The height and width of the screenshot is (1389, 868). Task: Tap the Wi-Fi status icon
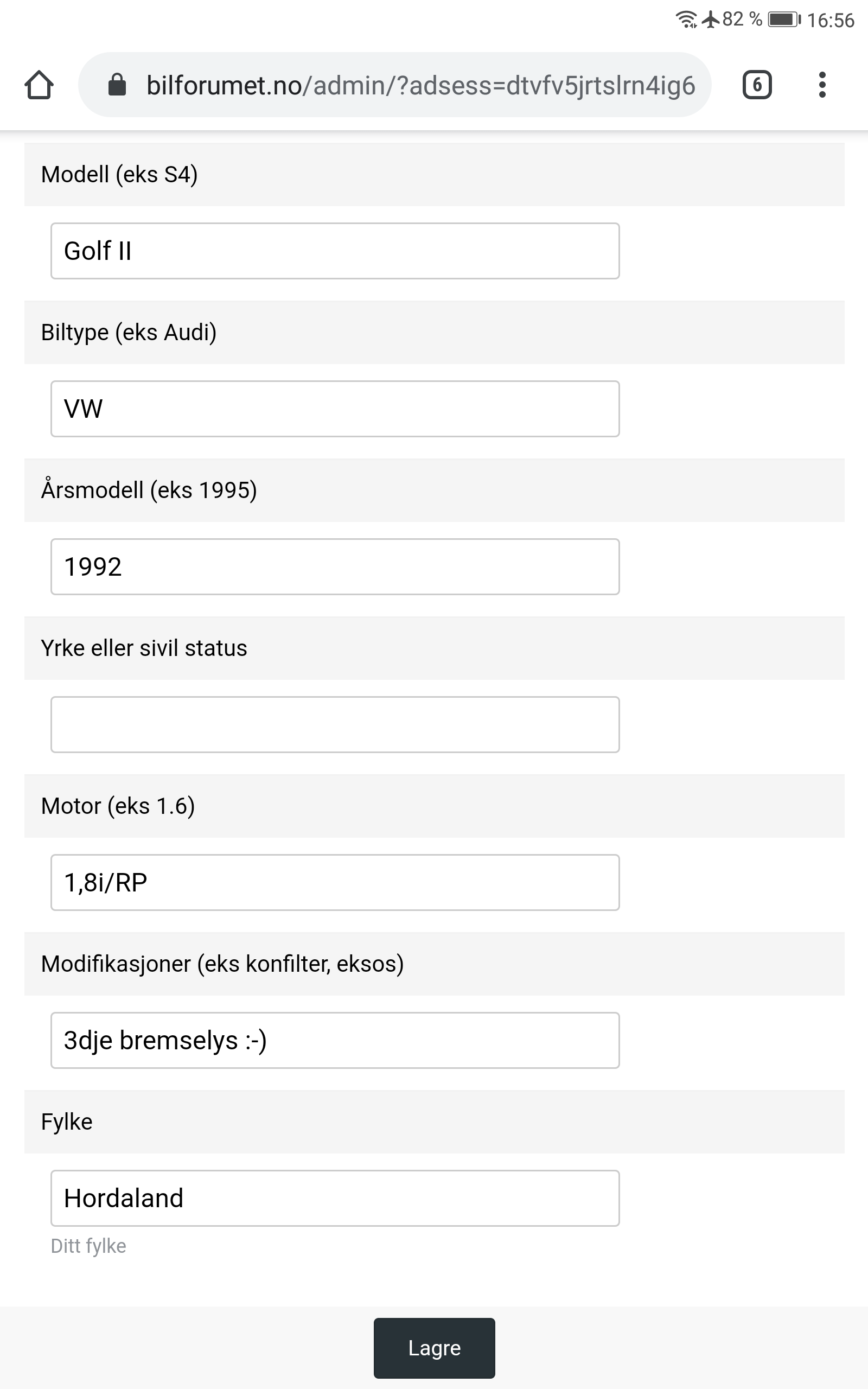685,20
